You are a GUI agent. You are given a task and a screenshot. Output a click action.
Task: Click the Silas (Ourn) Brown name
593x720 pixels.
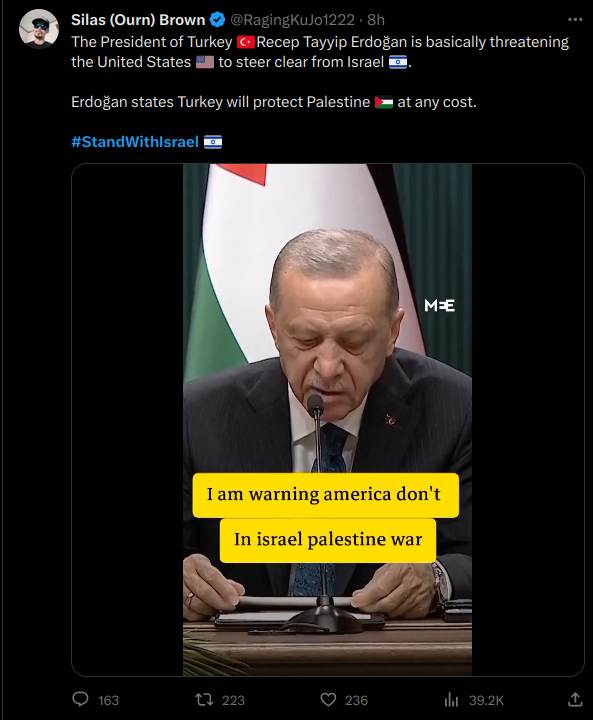(138, 20)
